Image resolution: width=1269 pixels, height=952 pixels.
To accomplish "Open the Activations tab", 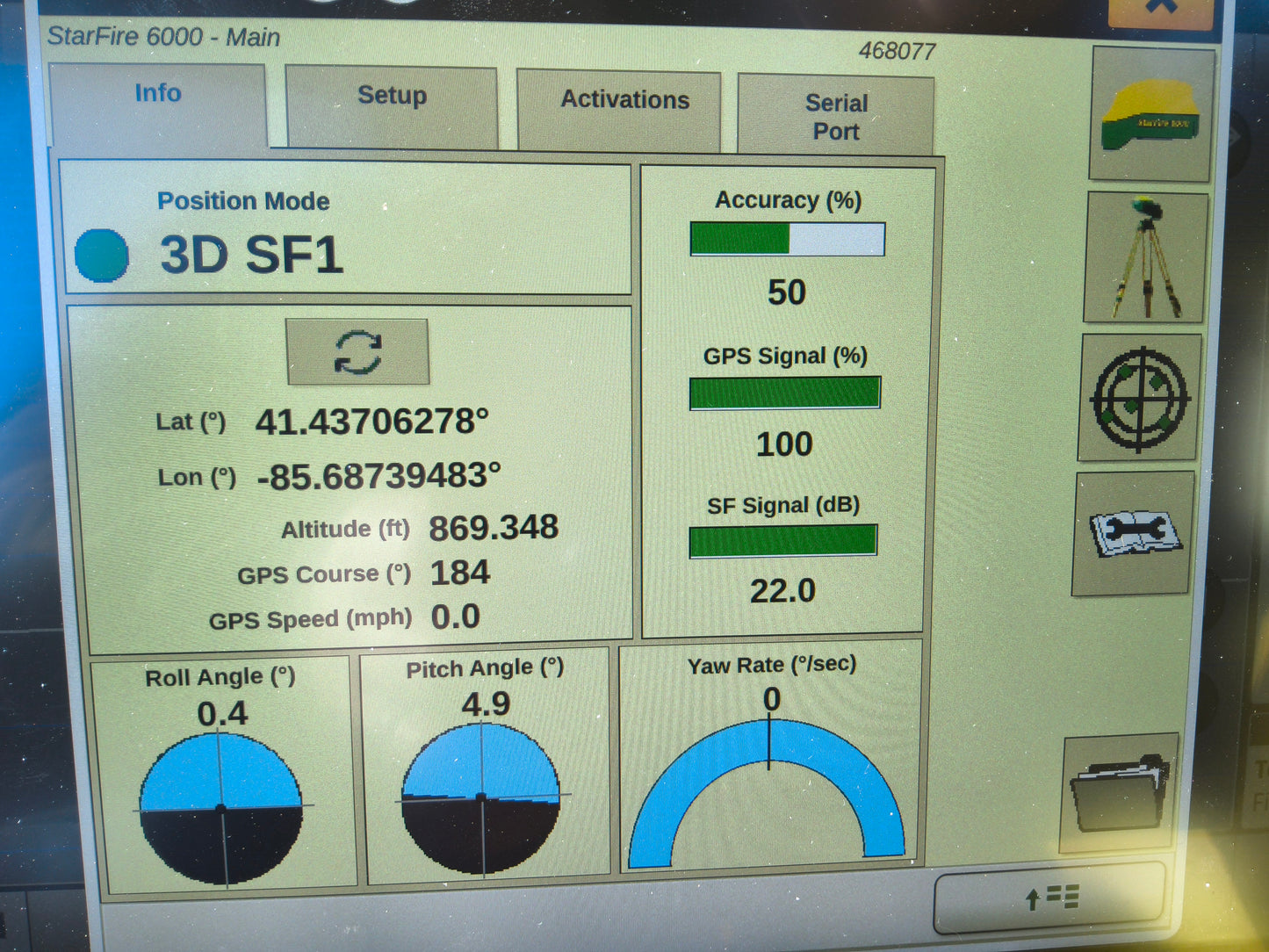I will (624, 100).
